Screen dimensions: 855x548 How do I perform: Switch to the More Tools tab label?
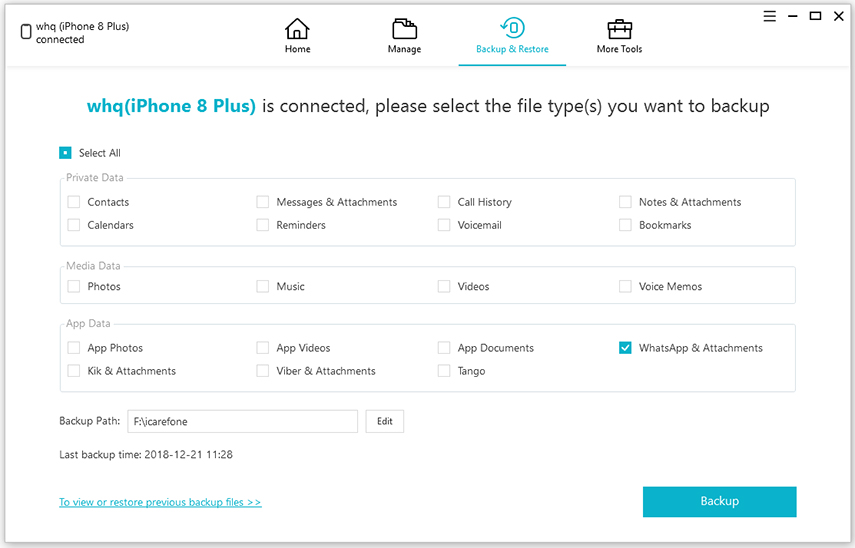619,49
